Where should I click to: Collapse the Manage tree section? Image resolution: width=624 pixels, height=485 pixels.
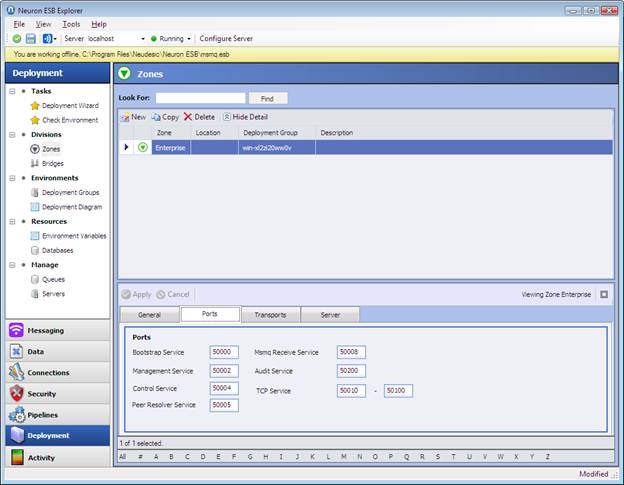point(12,265)
